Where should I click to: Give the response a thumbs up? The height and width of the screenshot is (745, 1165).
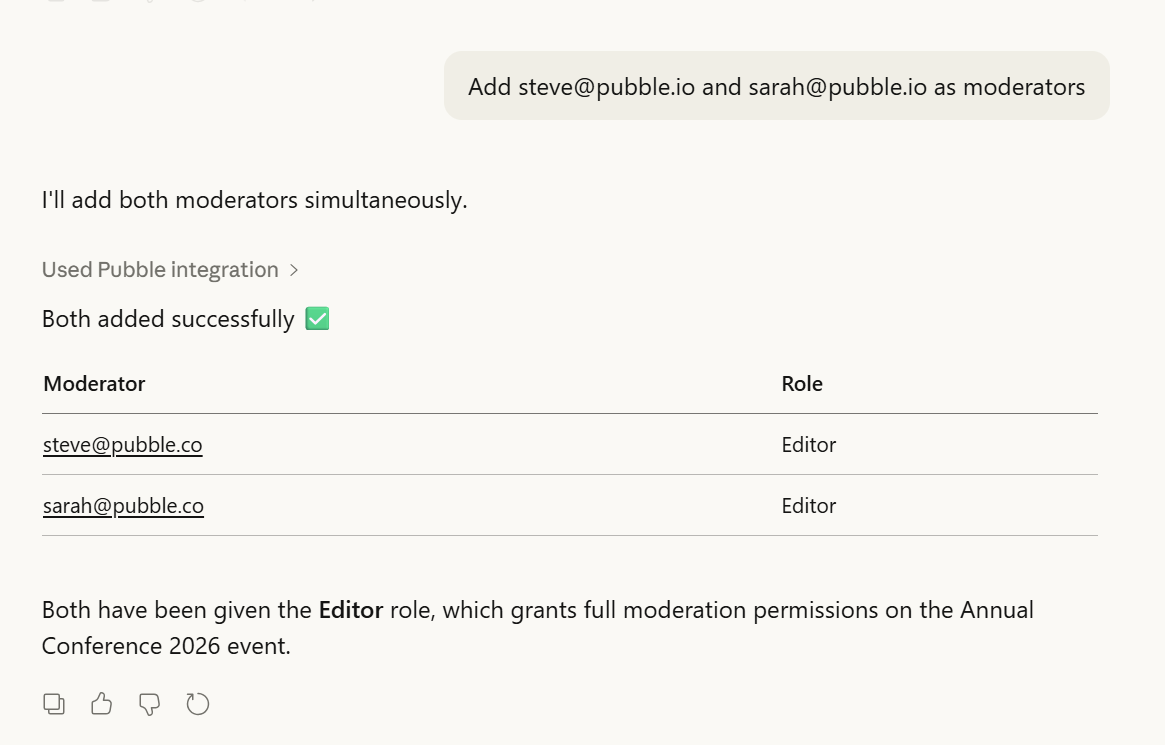101,704
